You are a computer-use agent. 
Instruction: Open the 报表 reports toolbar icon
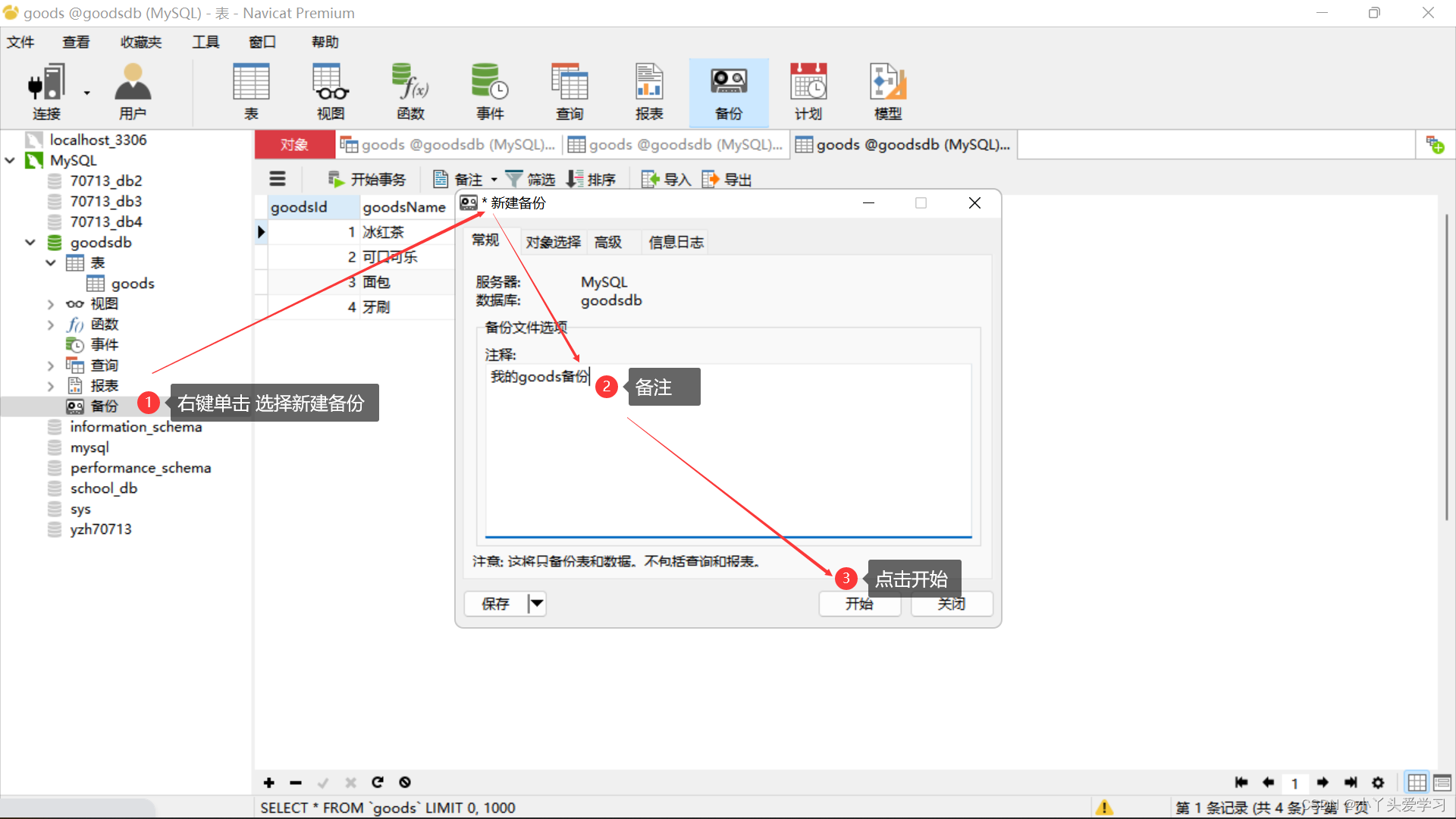649,92
